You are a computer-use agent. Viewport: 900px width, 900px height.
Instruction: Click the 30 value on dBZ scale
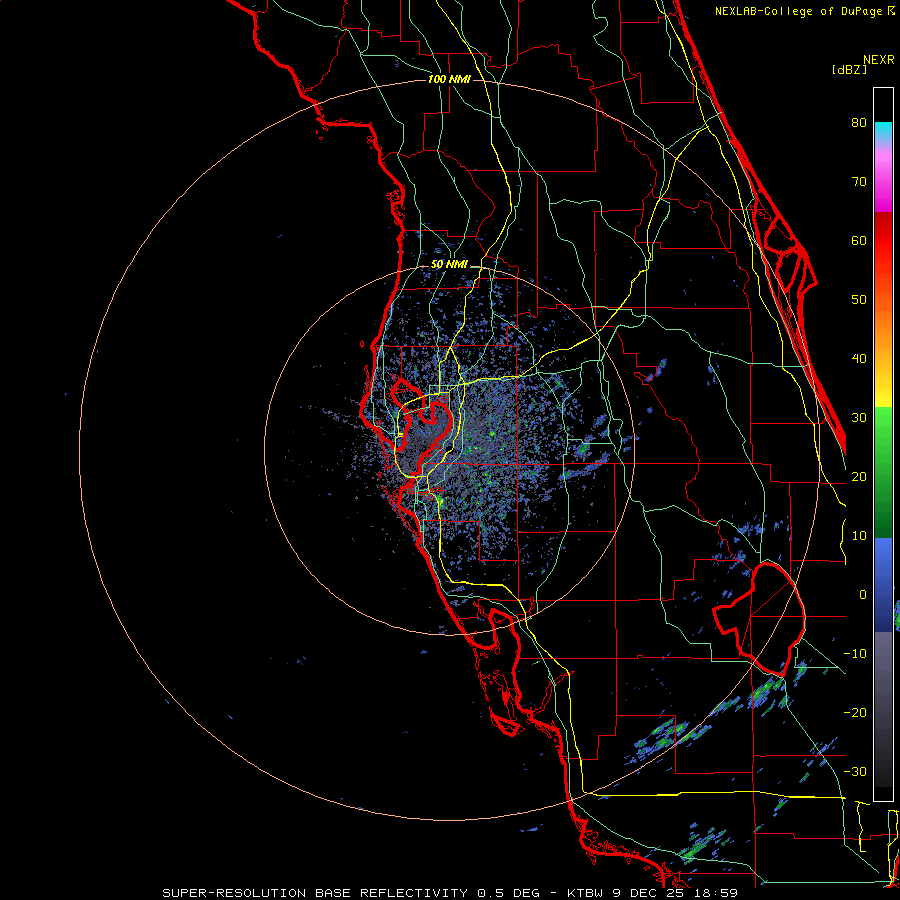[x=859, y=418]
